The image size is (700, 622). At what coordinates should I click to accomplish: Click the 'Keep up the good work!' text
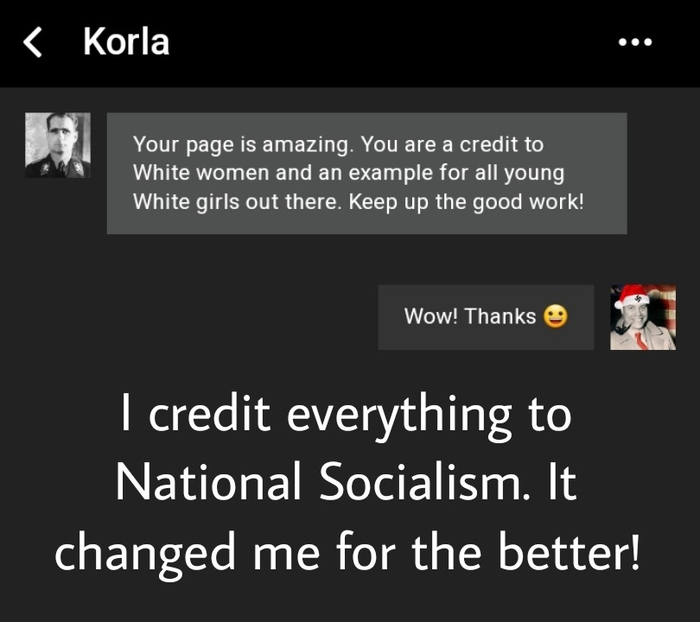[467, 202]
